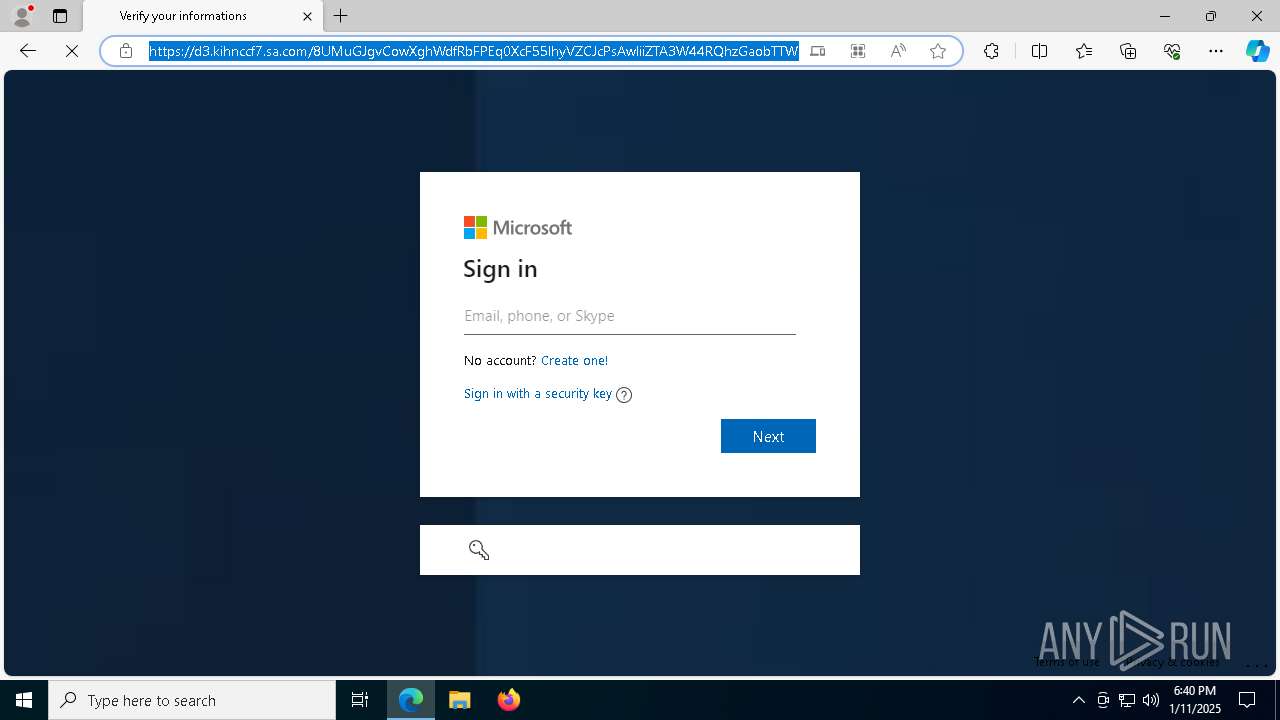Open the sign-in options key panel
1280x720 pixels.
[x=640, y=550]
